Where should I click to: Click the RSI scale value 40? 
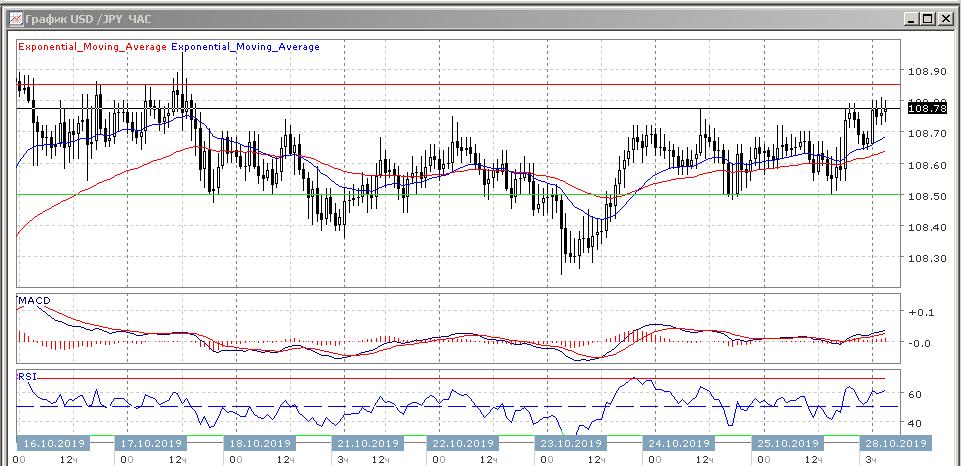(x=914, y=423)
